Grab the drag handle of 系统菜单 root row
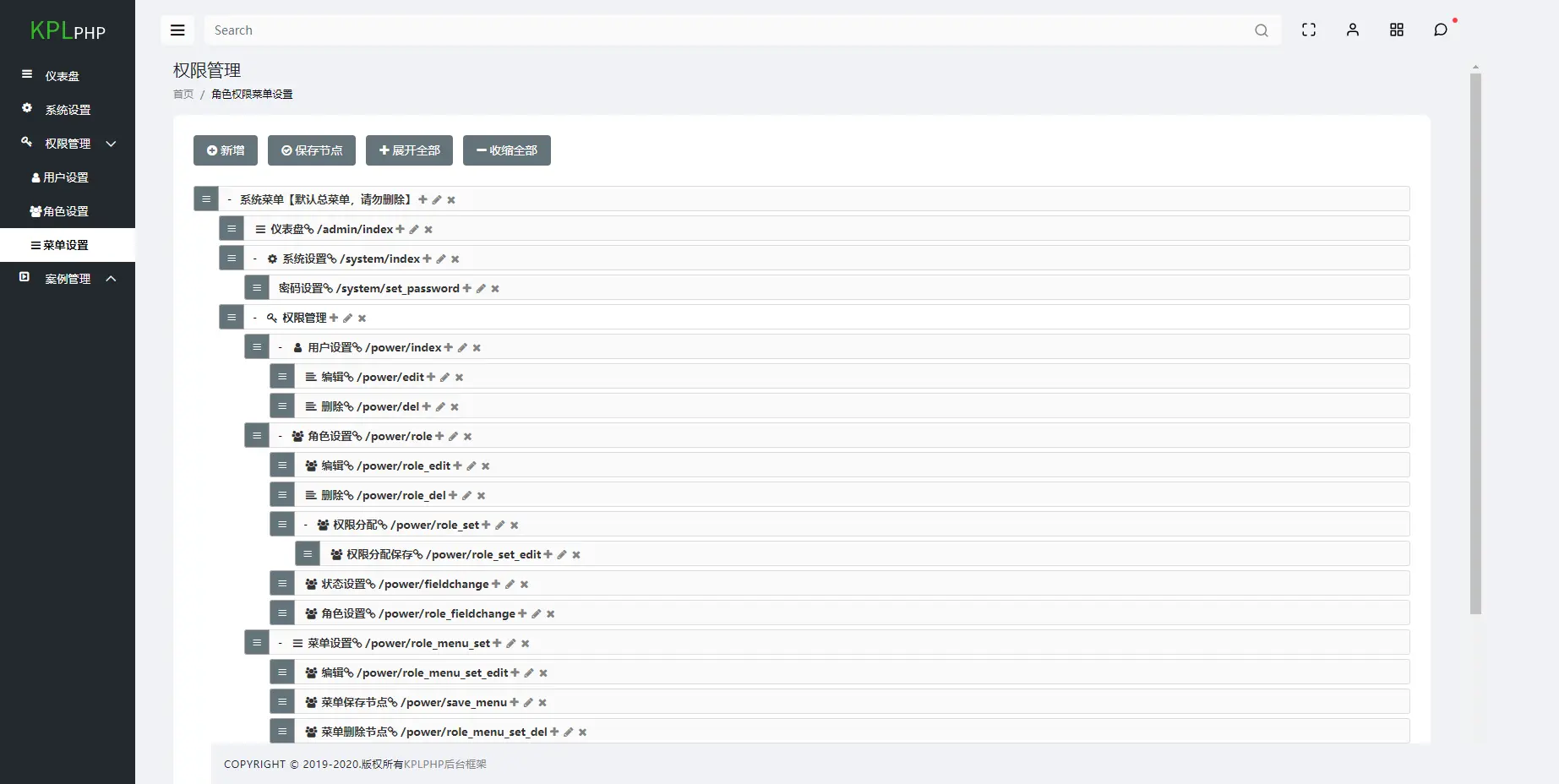Screen dimensions: 1559x784 [x=206, y=199]
